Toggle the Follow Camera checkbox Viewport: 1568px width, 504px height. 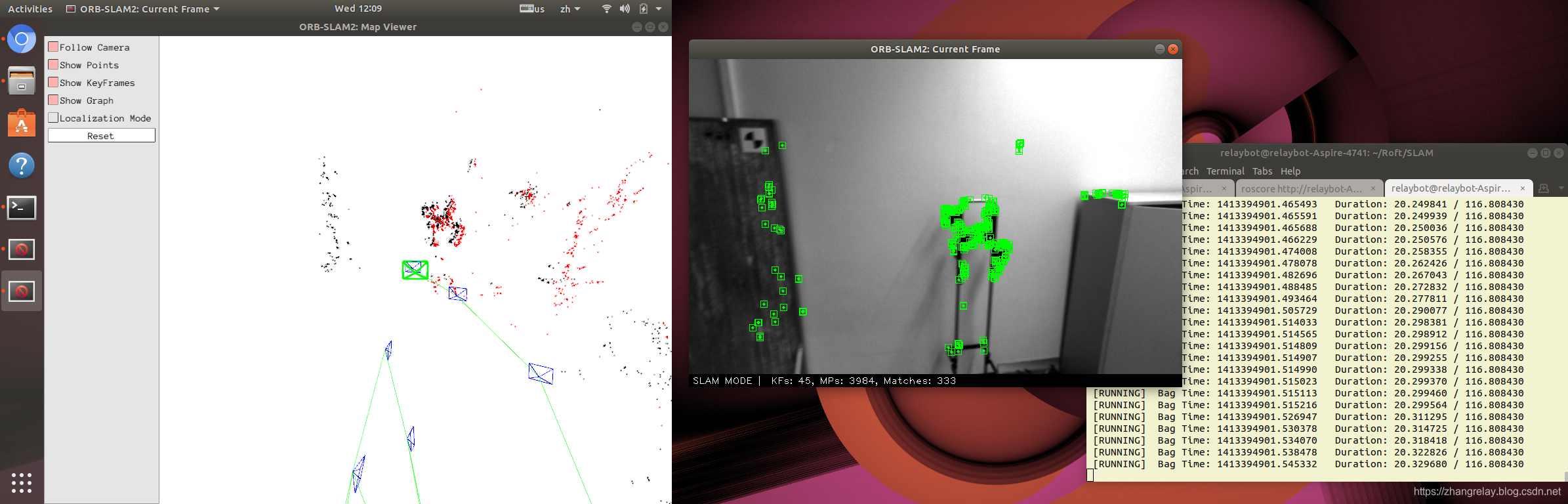pyautogui.click(x=53, y=47)
